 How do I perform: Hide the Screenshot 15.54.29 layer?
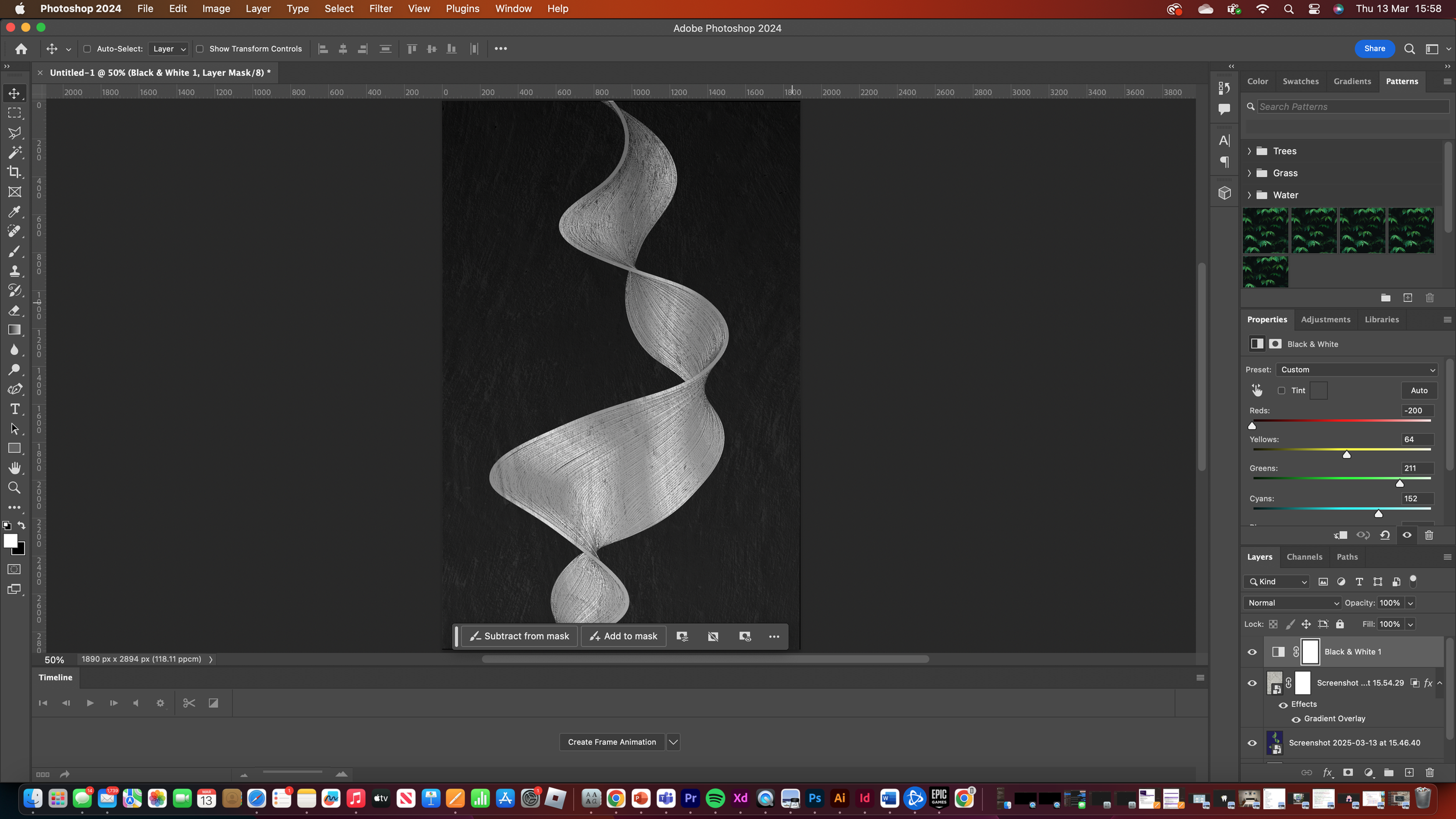pyautogui.click(x=1252, y=683)
